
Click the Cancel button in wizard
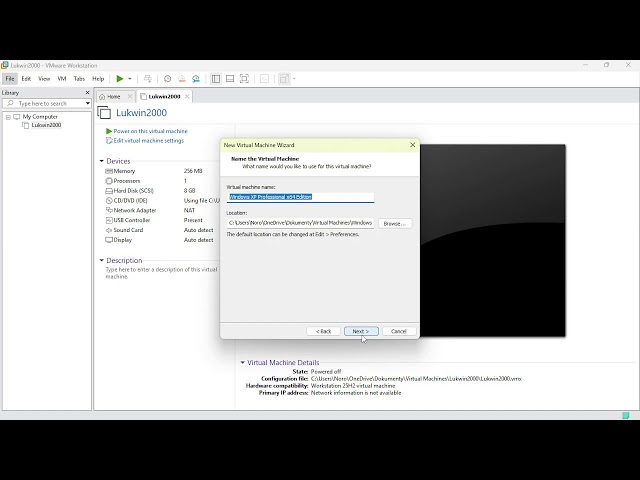[x=399, y=331]
